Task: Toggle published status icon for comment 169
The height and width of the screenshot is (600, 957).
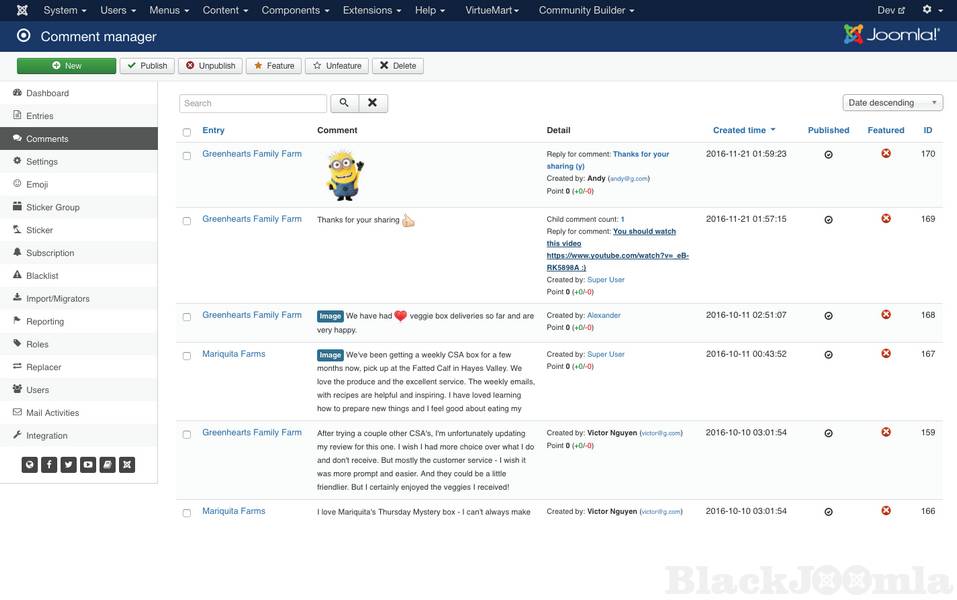Action: click(828, 219)
